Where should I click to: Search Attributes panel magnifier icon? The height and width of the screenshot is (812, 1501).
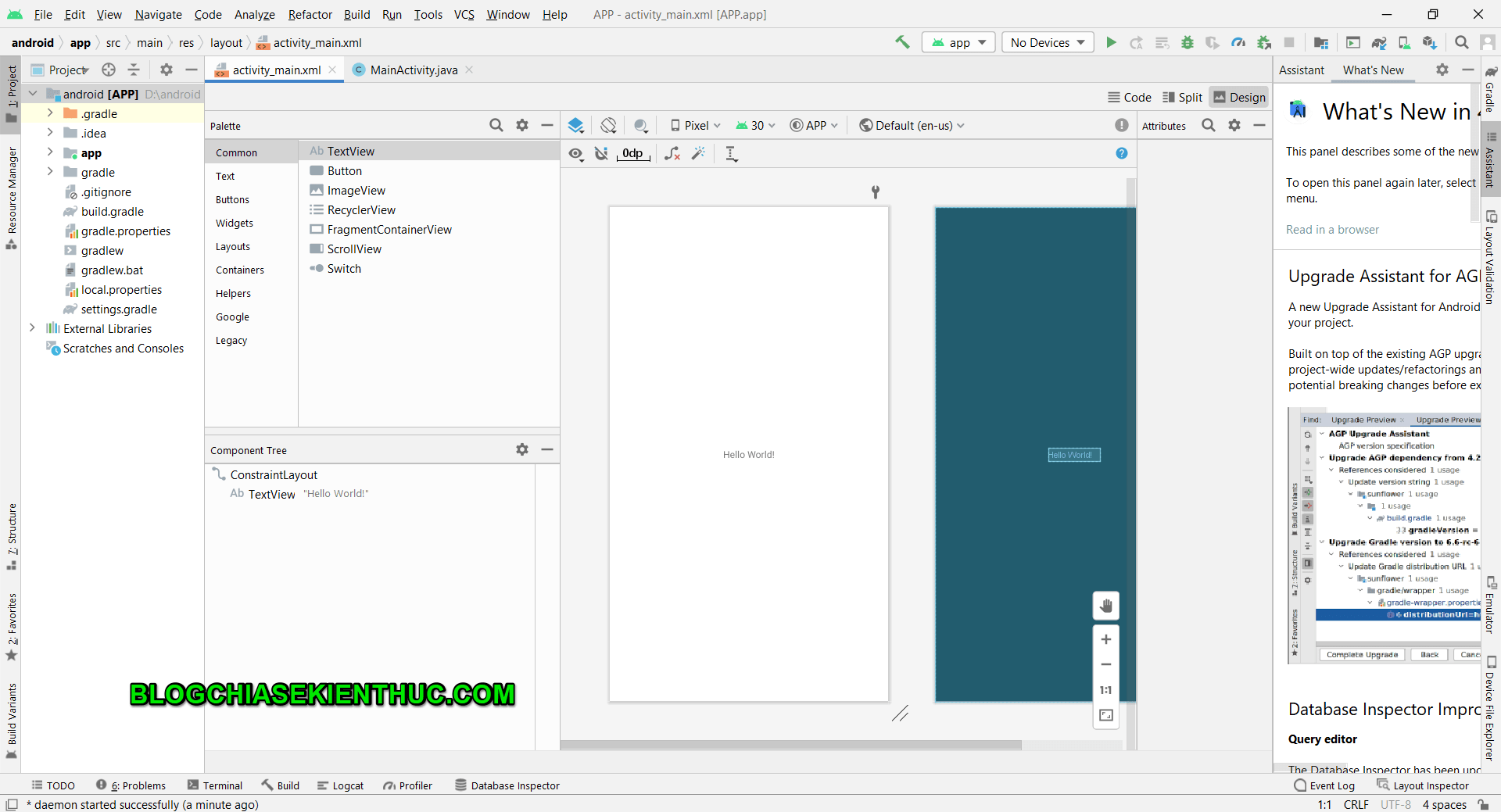pos(1209,125)
